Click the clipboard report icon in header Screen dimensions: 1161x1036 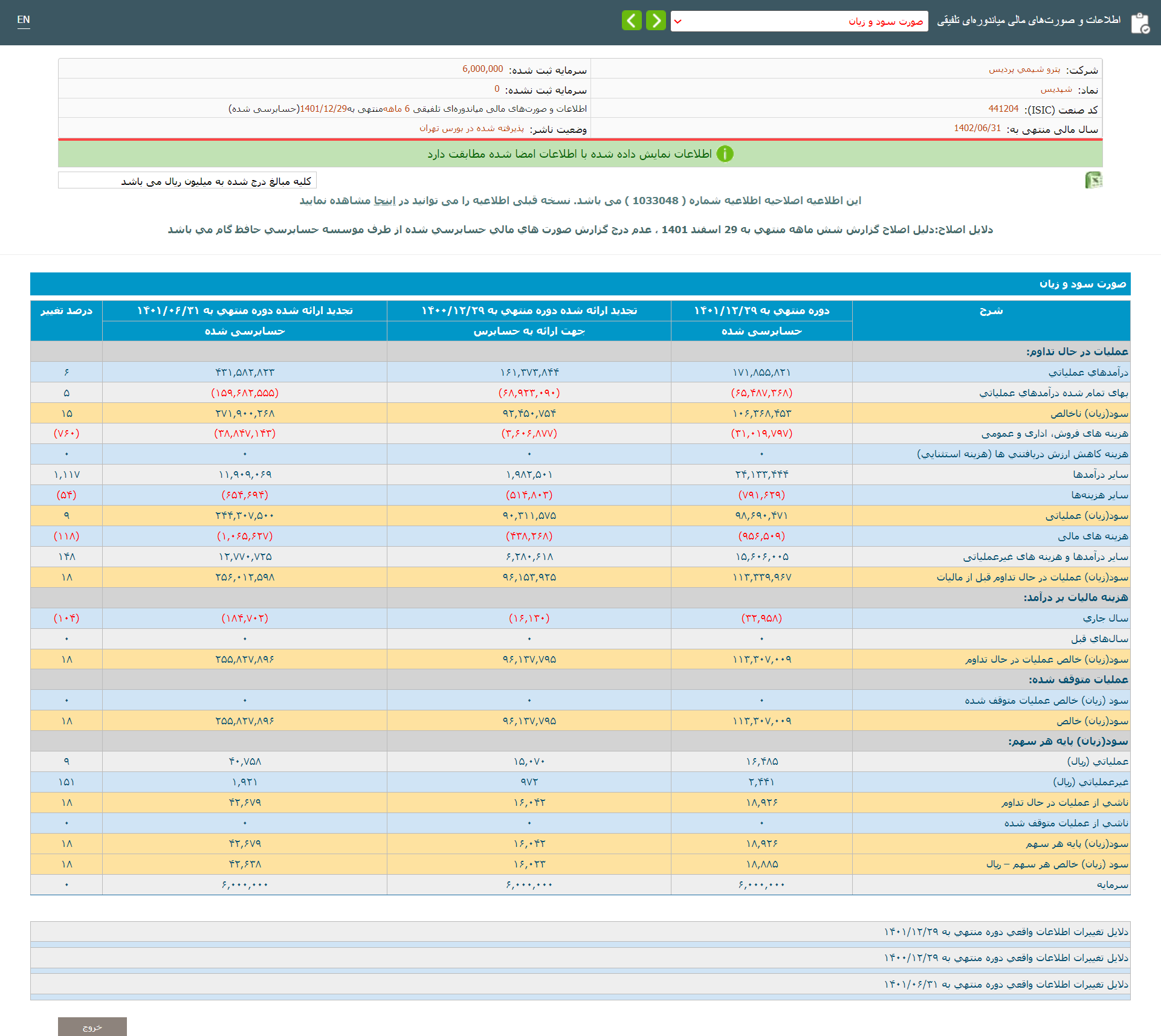point(1140,23)
